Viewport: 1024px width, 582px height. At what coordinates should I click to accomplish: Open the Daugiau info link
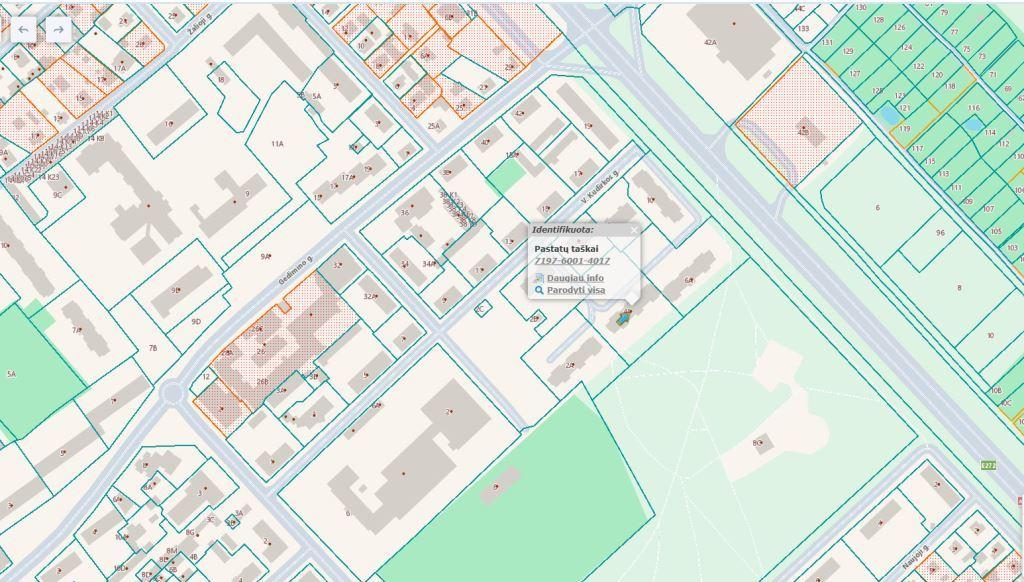coord(575,278)
